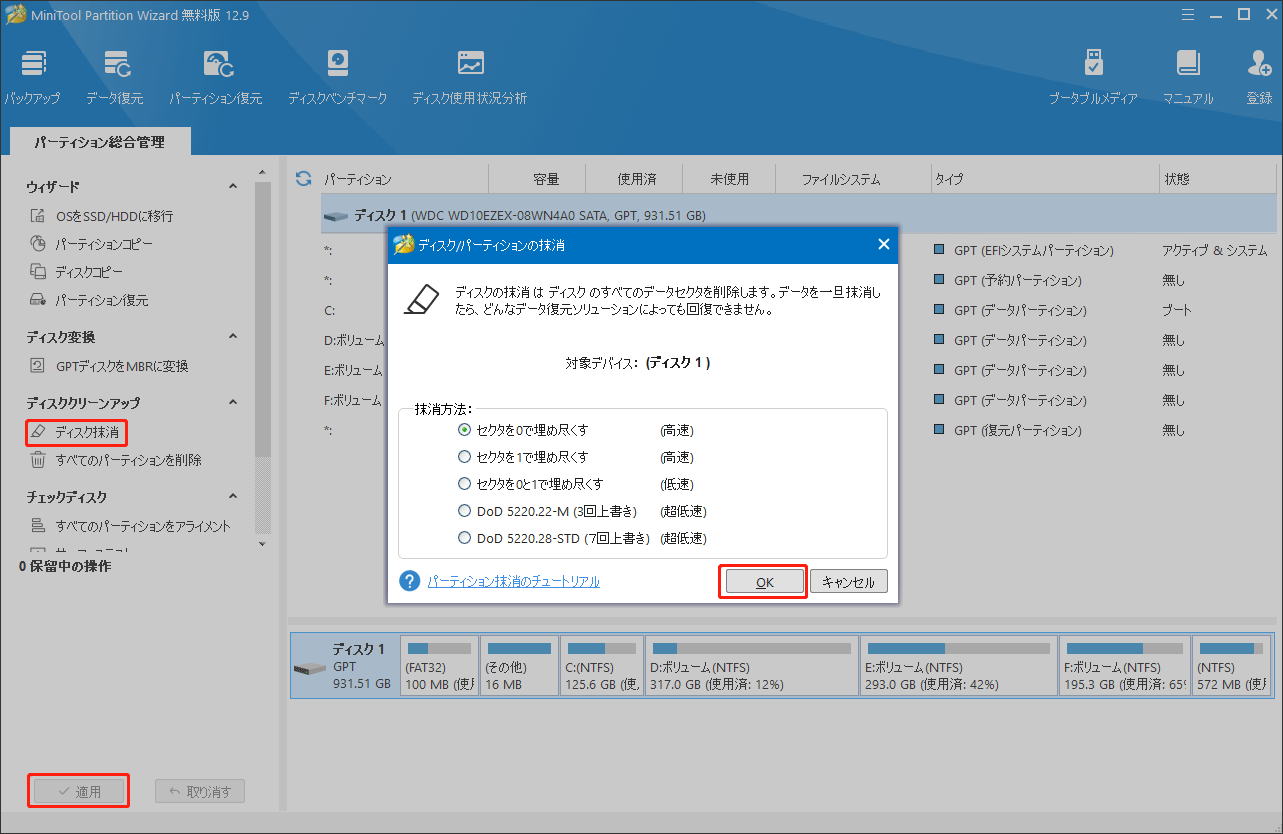1283x834 pixels.
Task: Close the ディスク/パーティションの抹消 dialog
Action: click(883, 244)
